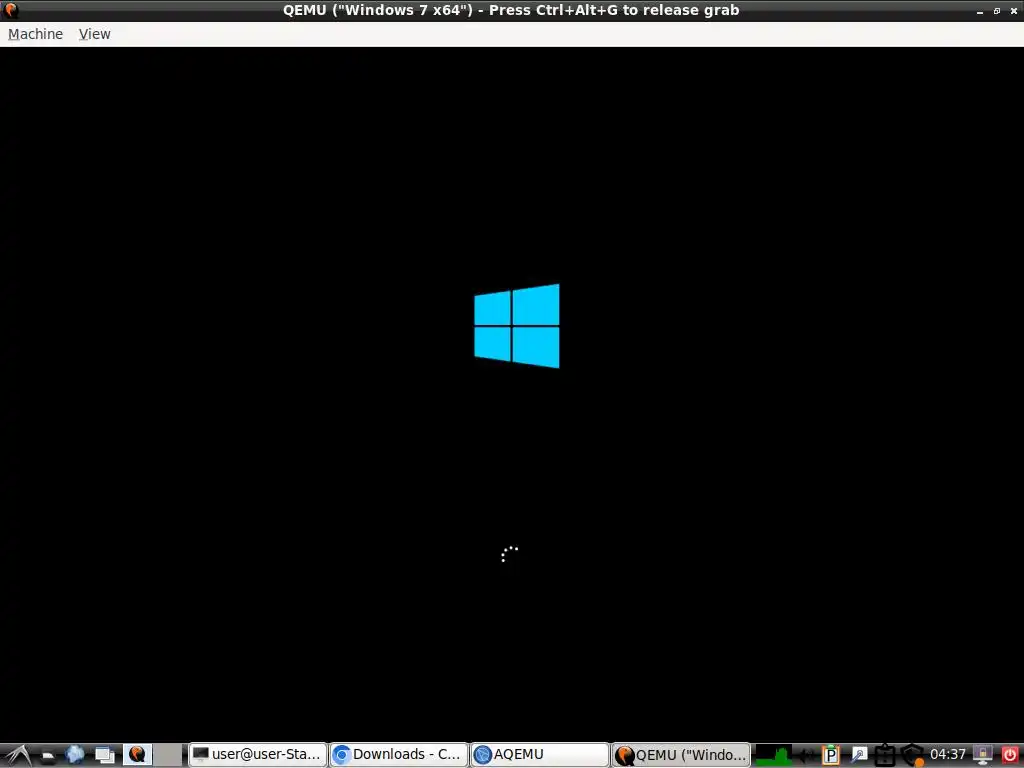Image resolution: width=1024 pixels, height=768 pixels.
Task: Click the green CPU usage monitor
Action: 773,755
